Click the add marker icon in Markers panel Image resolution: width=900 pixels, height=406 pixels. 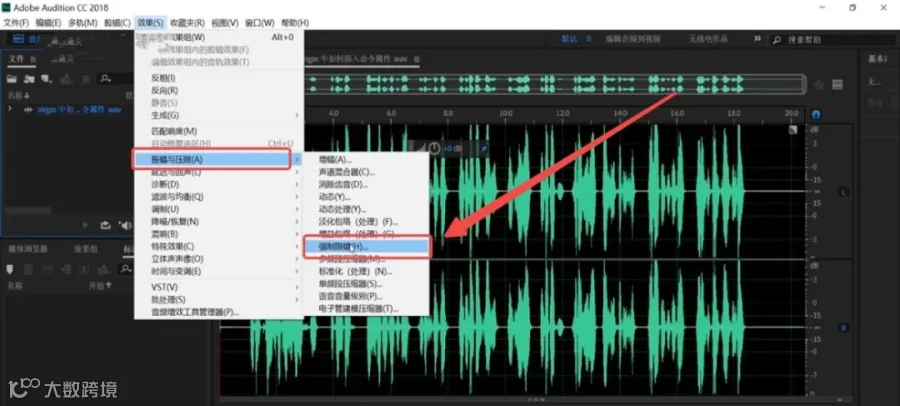[10, 269]
